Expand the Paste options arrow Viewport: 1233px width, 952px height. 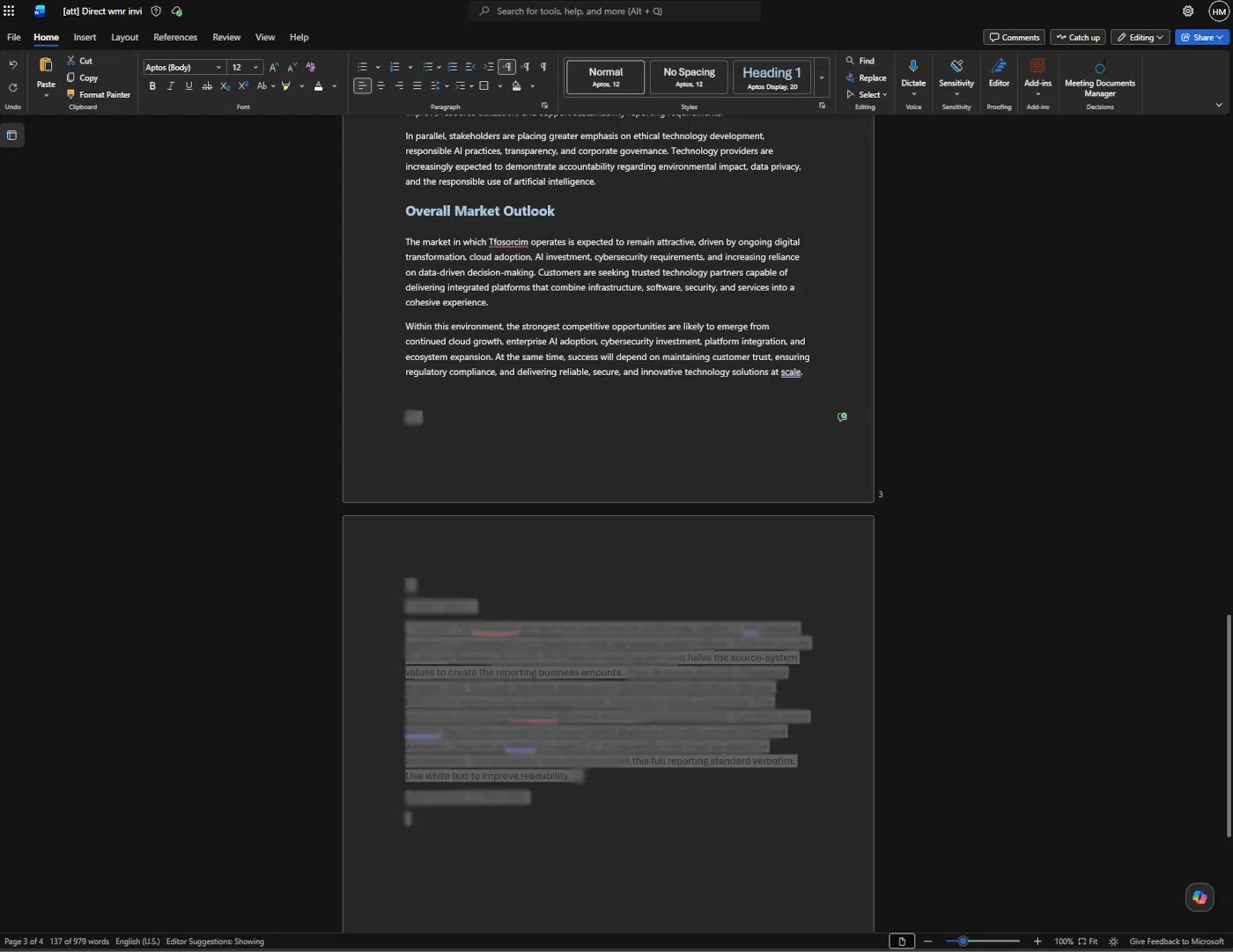46,95
